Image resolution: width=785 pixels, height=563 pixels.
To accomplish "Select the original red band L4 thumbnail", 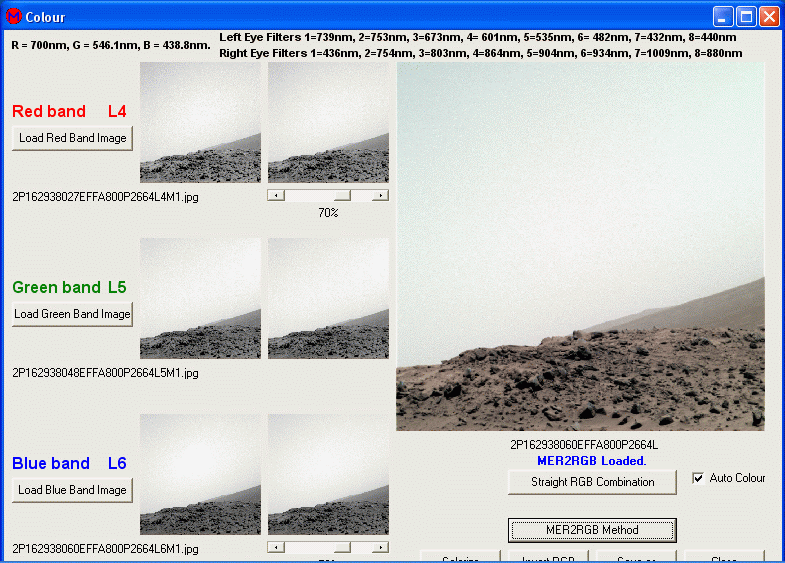I will point(200,122).
